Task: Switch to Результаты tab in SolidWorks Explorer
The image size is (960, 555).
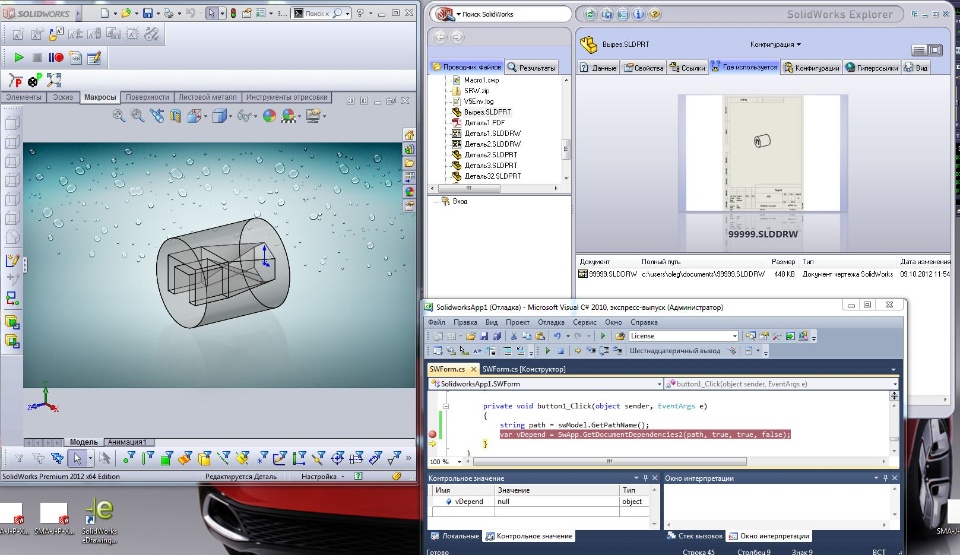Action: 531,67
